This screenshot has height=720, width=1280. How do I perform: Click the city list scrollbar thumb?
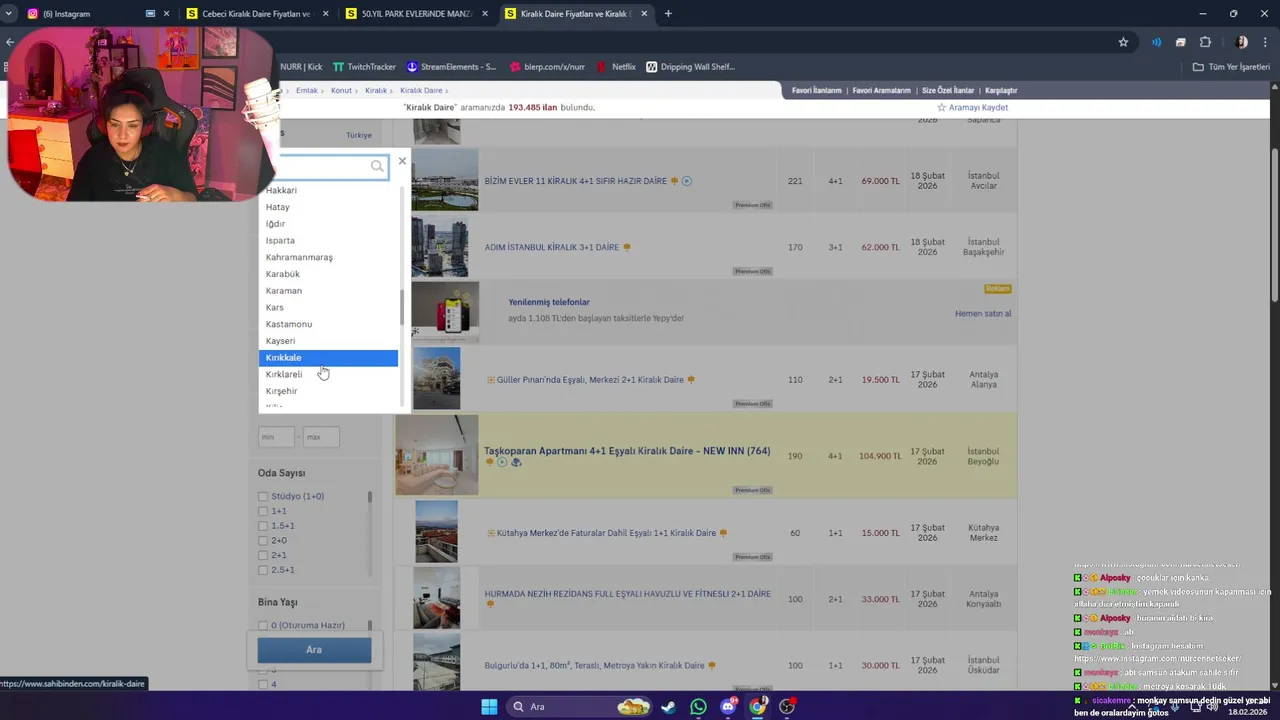click(402, 307)
